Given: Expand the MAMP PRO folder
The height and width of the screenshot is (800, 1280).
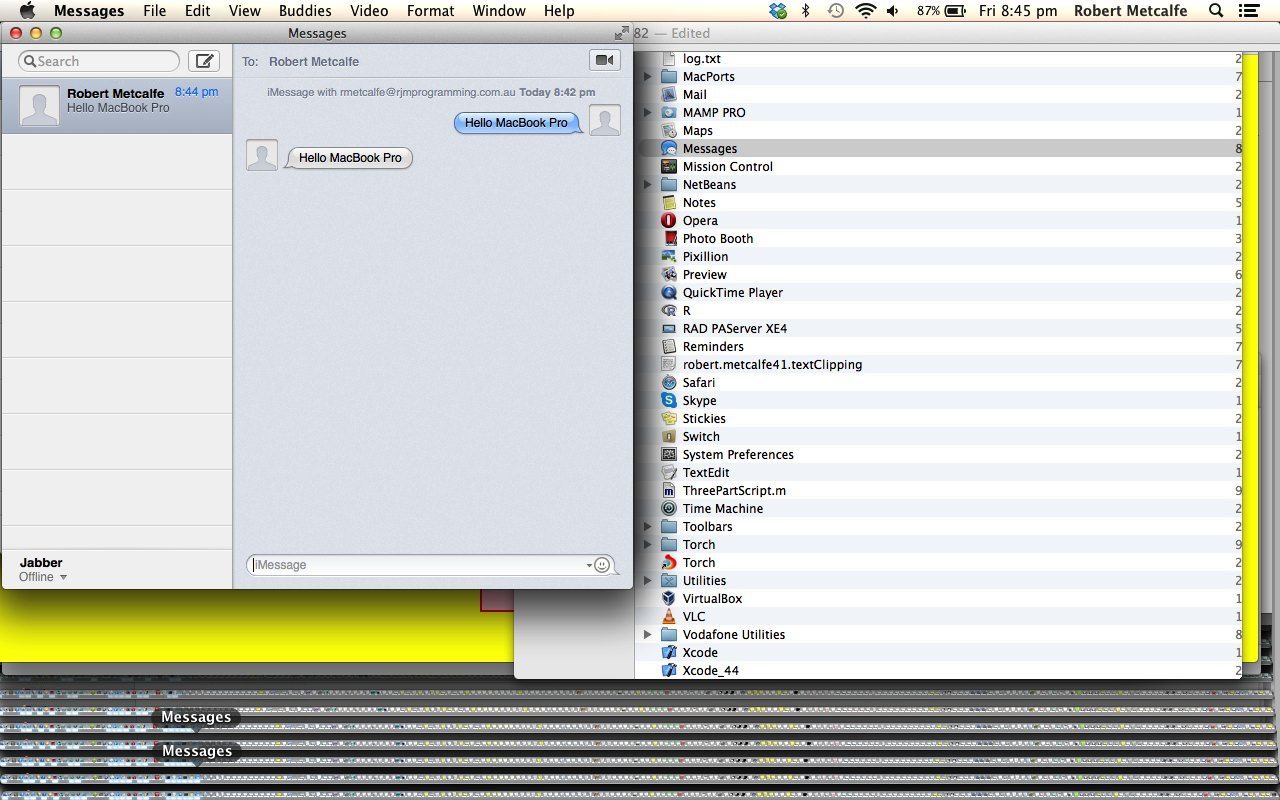Looking at the screenshot, I should (647, 112).
